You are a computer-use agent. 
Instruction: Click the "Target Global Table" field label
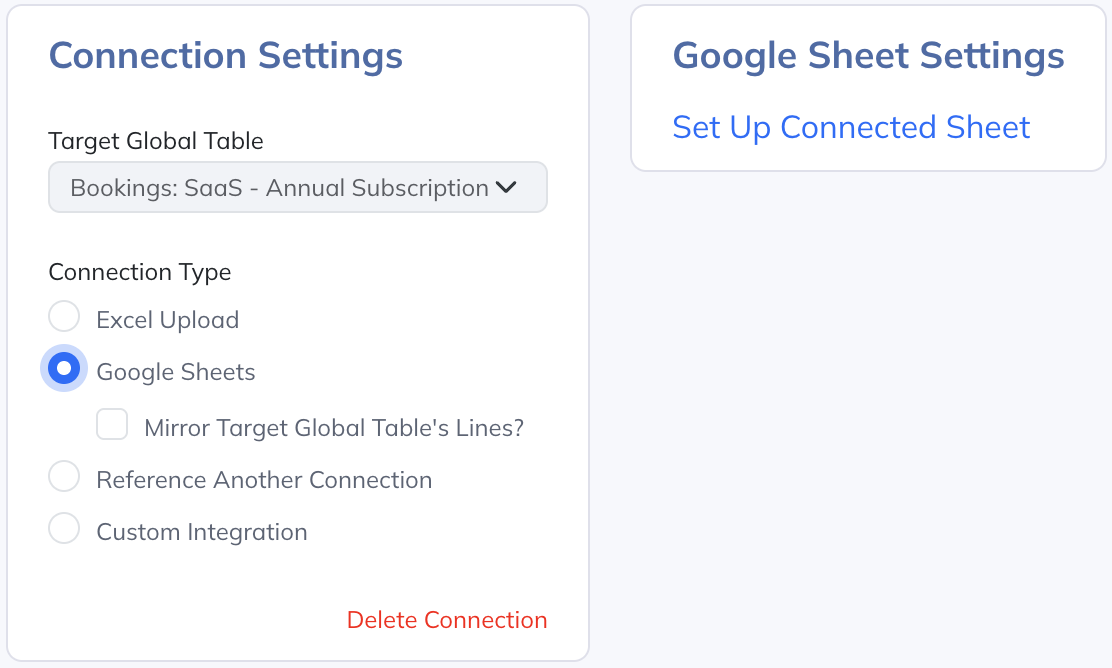point(156,141)
